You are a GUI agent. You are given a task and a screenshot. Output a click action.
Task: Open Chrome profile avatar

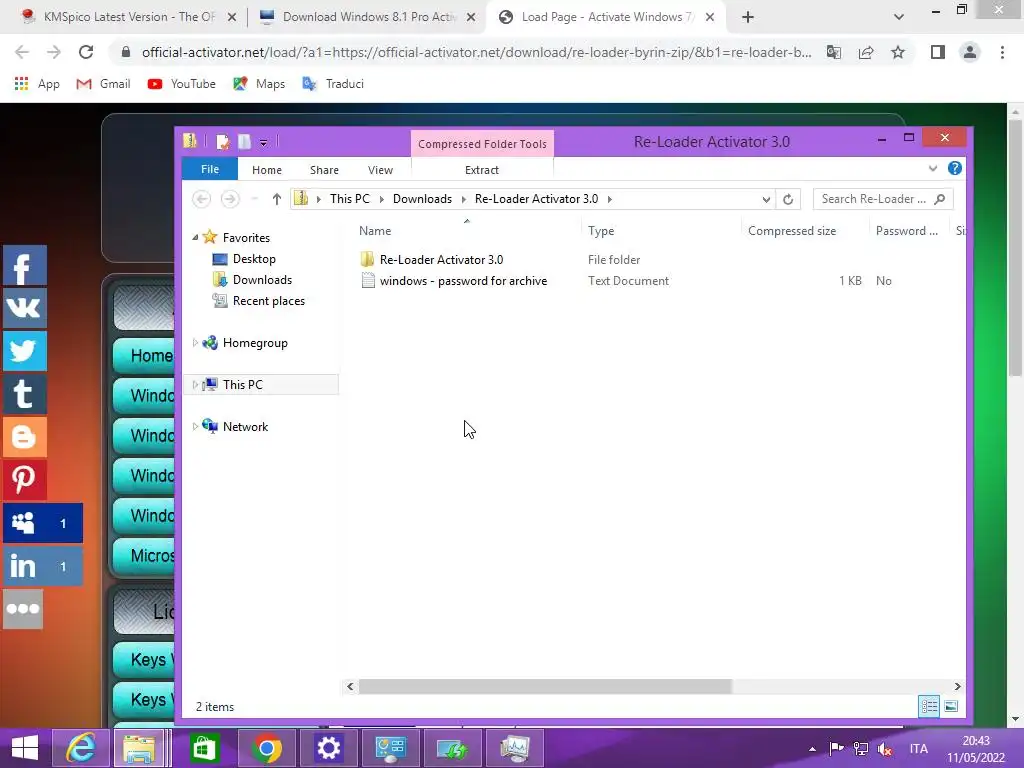(x=970, y=52)
